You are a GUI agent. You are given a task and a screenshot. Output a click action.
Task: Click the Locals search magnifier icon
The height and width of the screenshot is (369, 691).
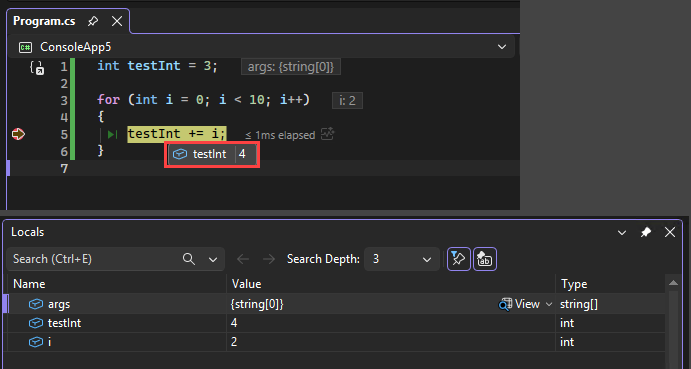[x=189, y=259]
